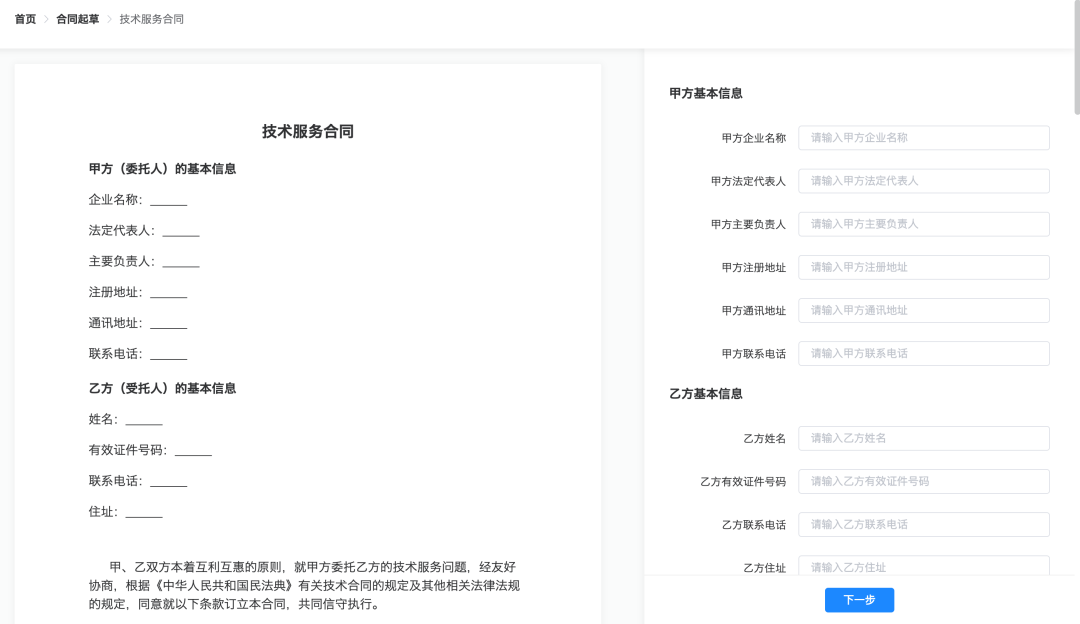Click the 法定代表人 line in document
The image size is (1080, 624).
click(x=144, y=231)
